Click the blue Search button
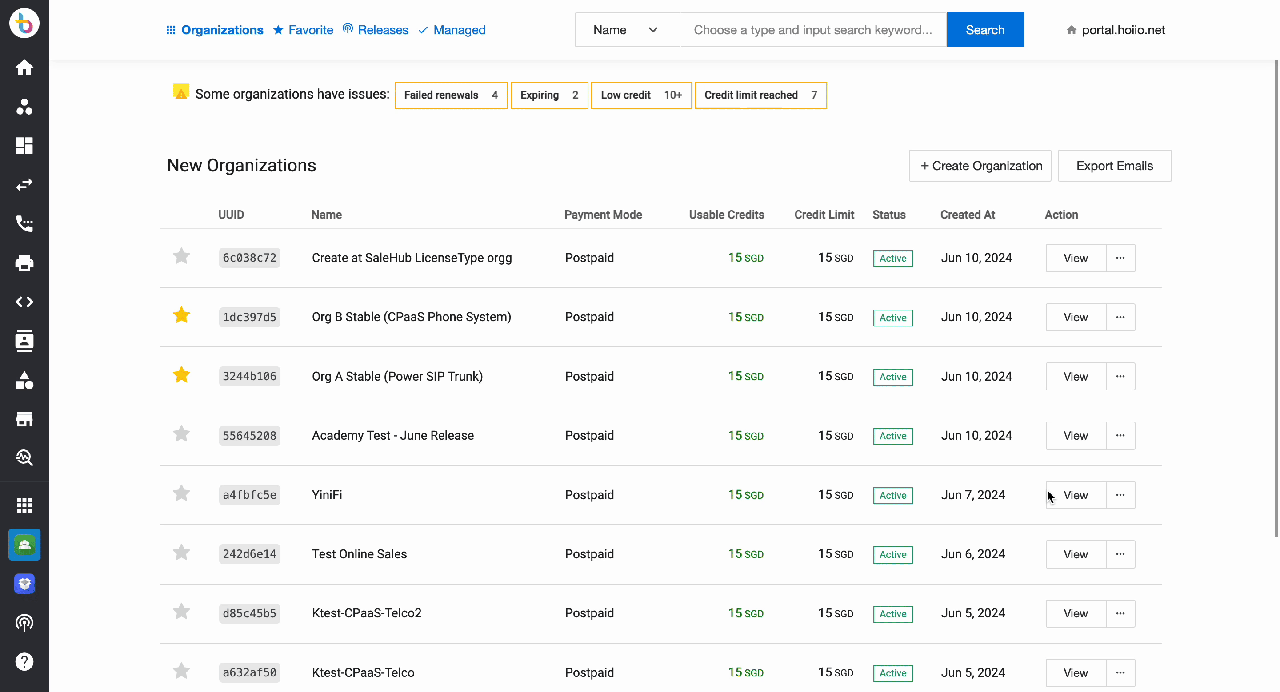 [x=985, y=30]
